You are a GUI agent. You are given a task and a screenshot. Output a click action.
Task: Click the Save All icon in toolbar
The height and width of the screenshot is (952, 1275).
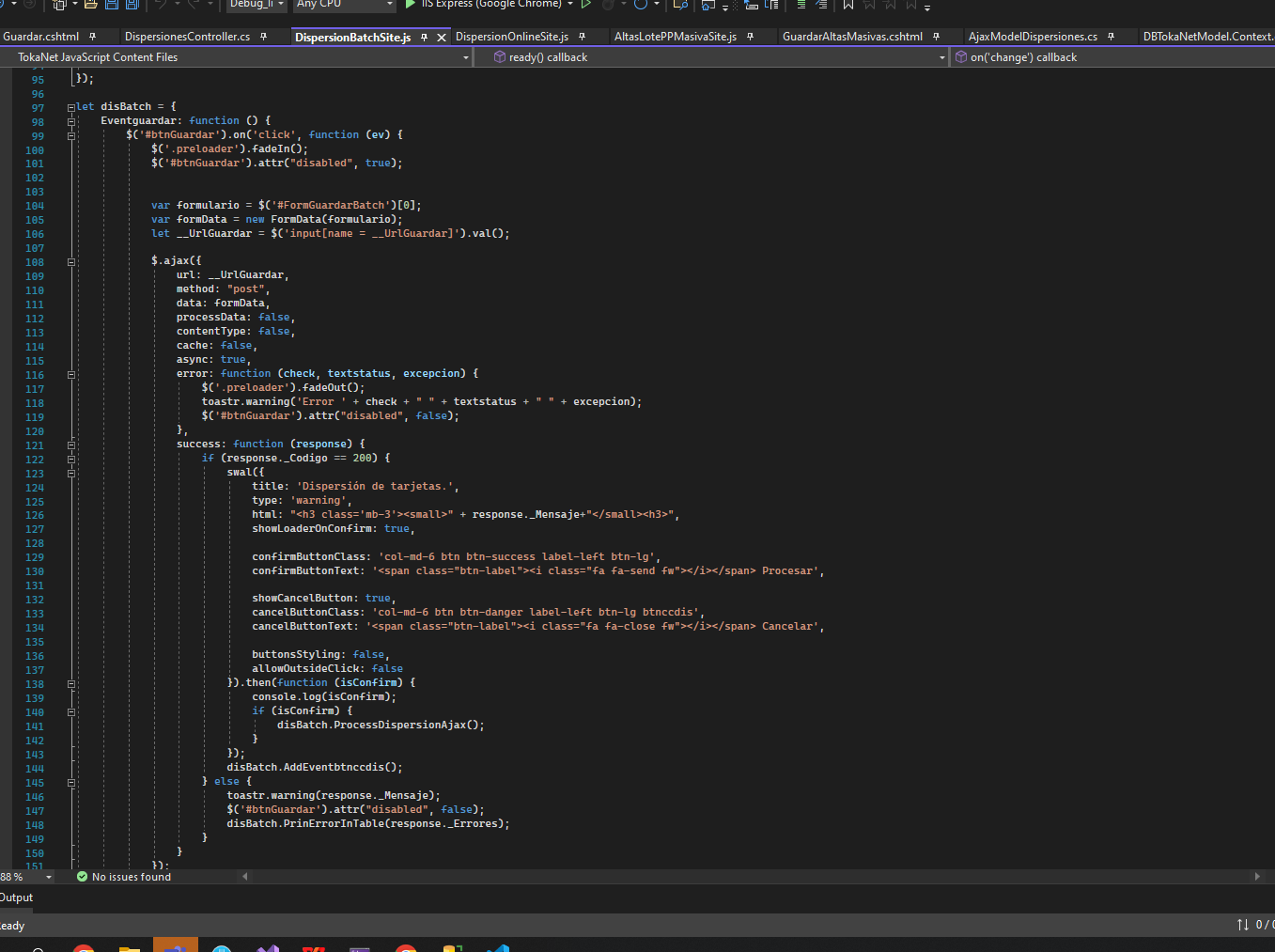tap(132, 4)
